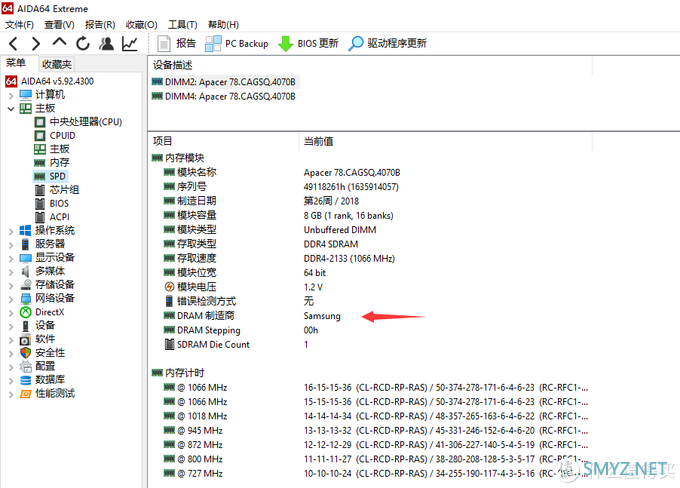Go up one level with the up arrow
This screenshot has height=488, width=680.
click(59, 42)
